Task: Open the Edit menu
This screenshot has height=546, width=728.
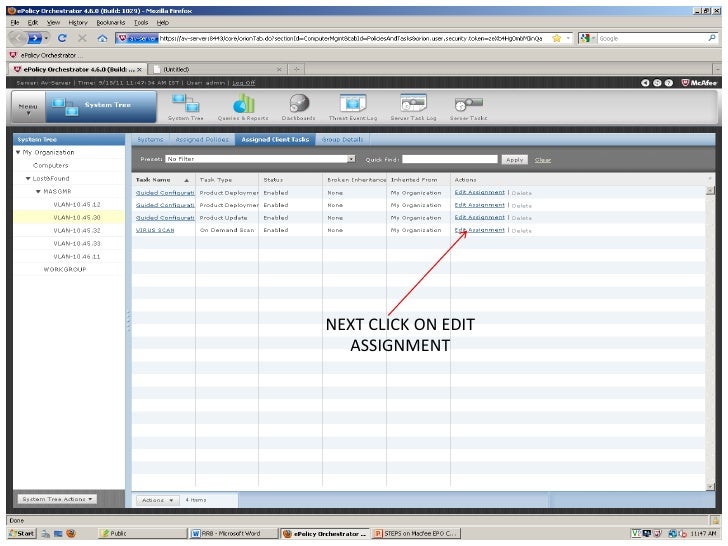Action: coord(32,22)
